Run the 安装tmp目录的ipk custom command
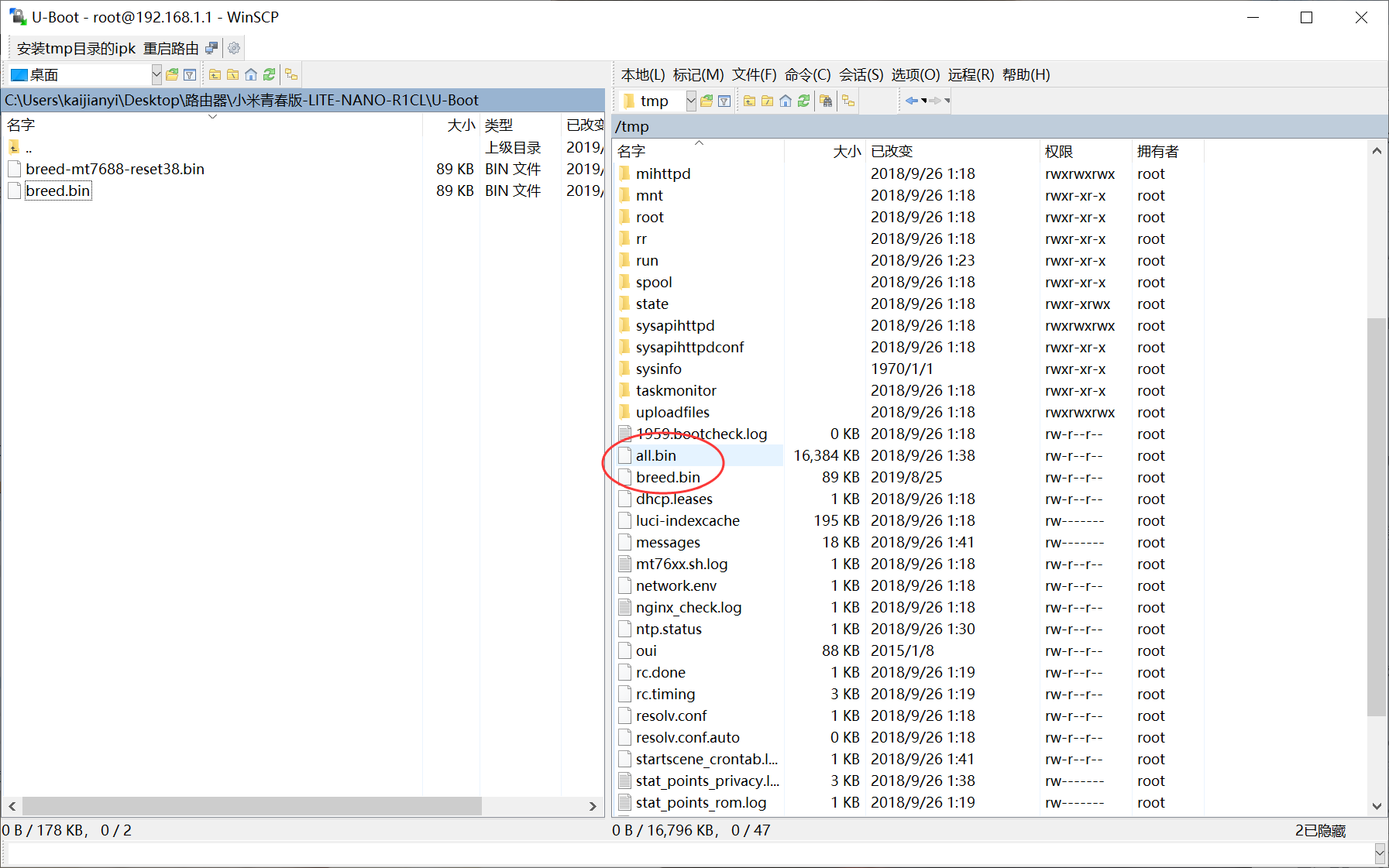1389x868 pixels. (x=76, y=48)
